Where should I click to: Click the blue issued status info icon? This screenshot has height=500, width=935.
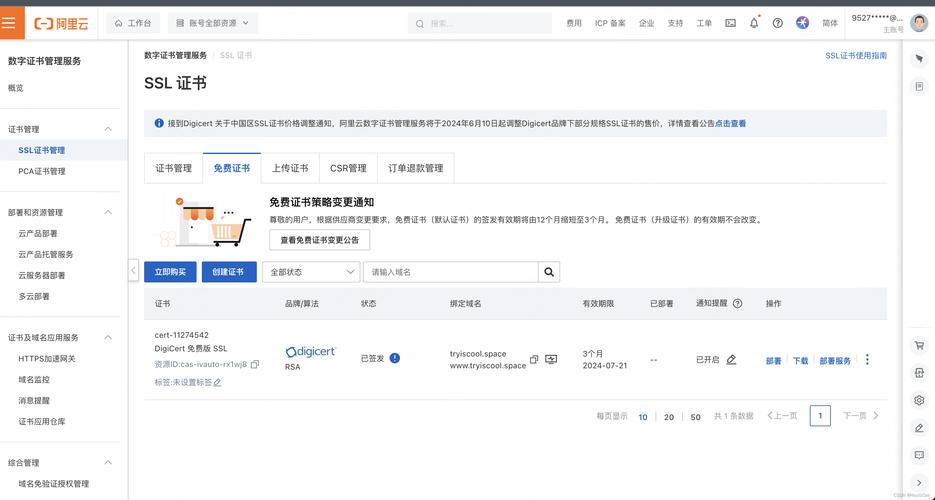[x=395, y=358]
